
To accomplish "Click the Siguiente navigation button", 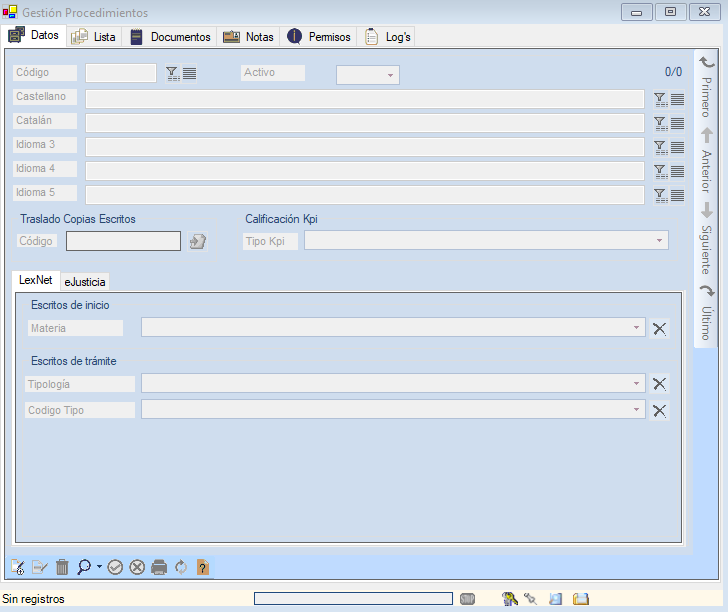I will click(x=706, y=233).
